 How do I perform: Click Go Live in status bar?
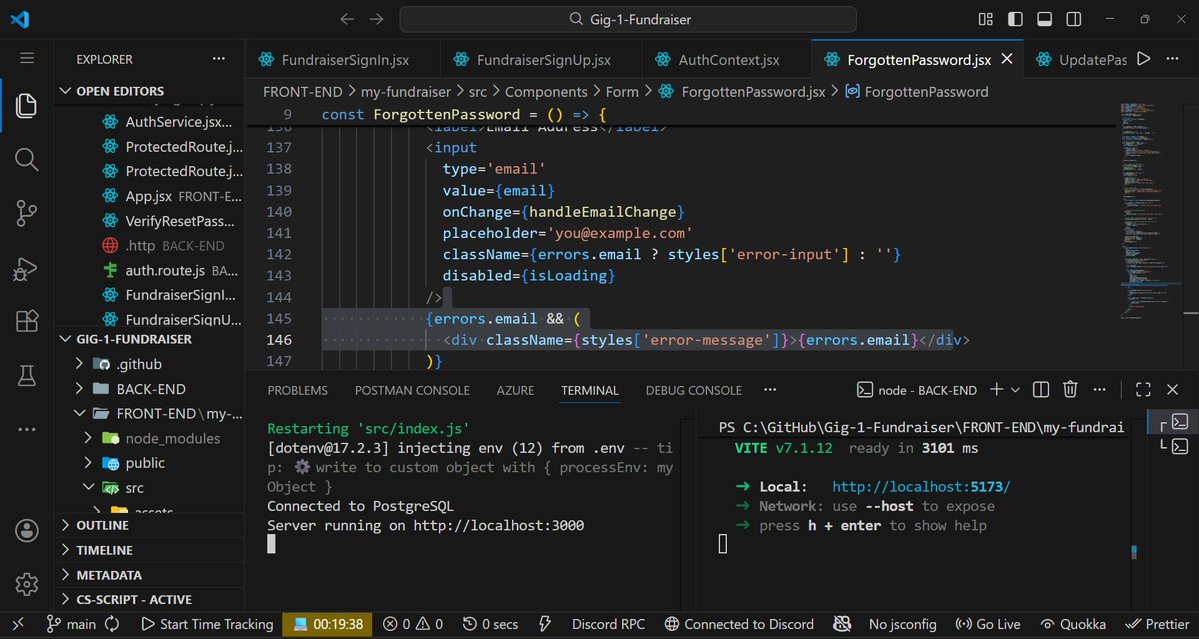[x=988, y=624]
